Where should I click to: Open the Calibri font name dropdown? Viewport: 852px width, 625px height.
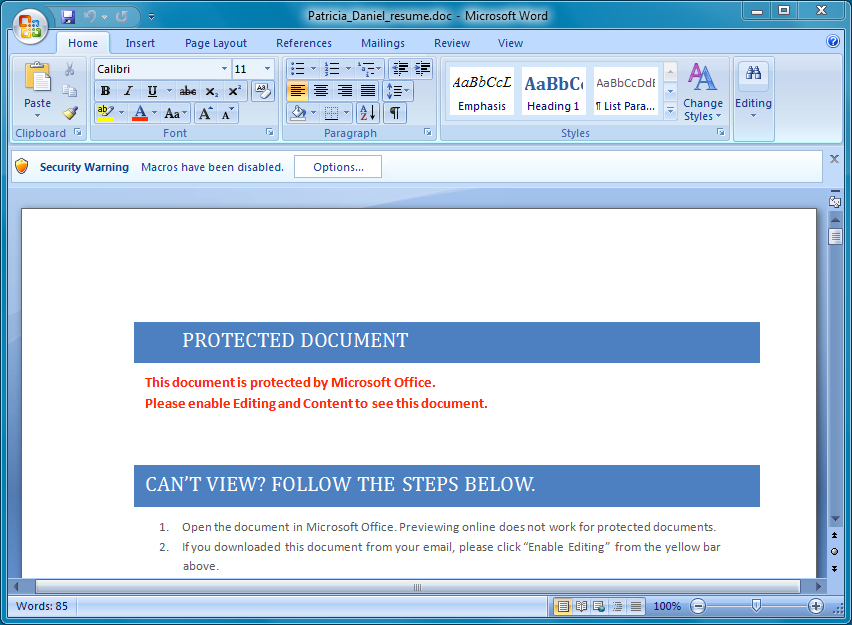[x=224, y=69]
